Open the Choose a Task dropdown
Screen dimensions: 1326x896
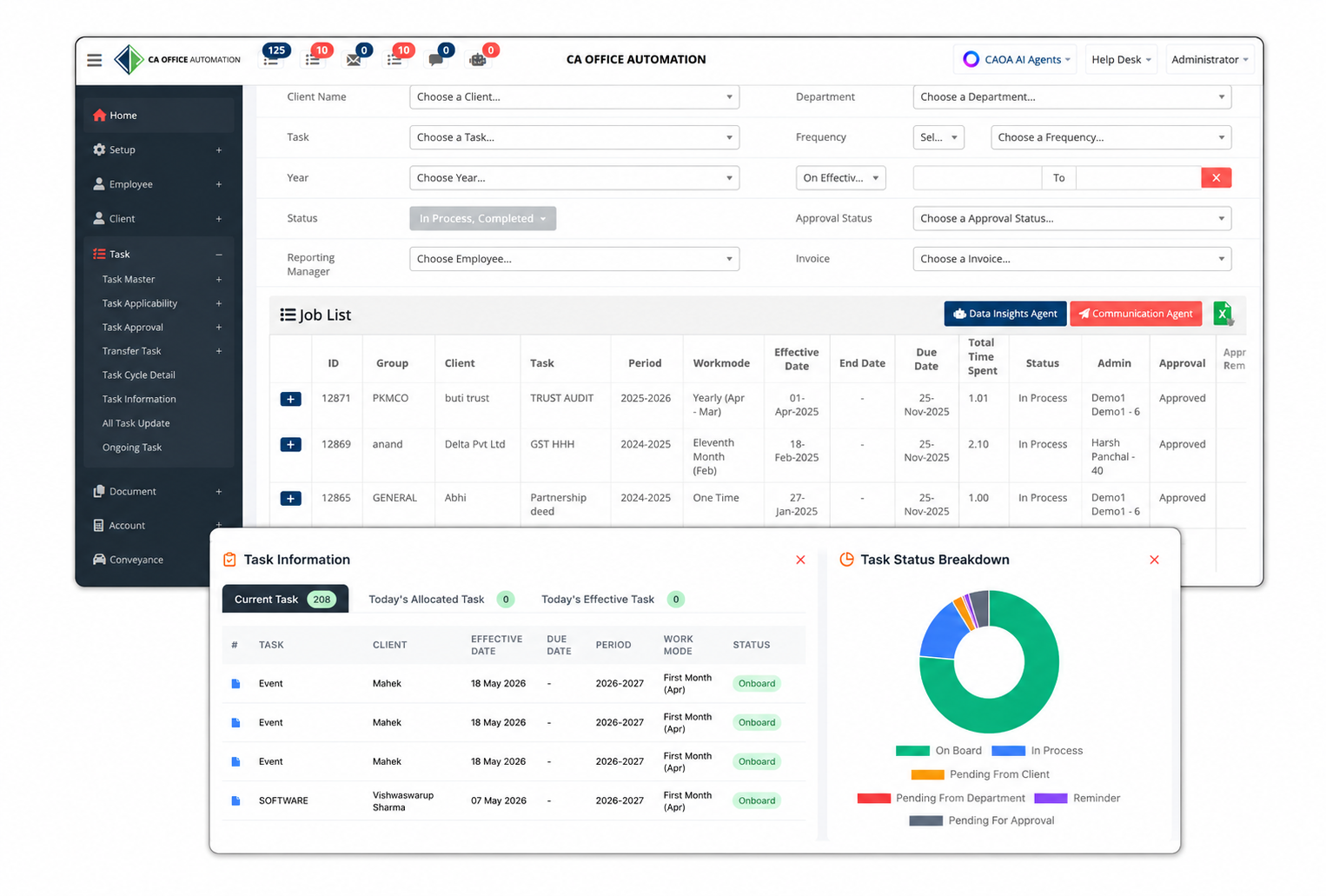[574, 137]
